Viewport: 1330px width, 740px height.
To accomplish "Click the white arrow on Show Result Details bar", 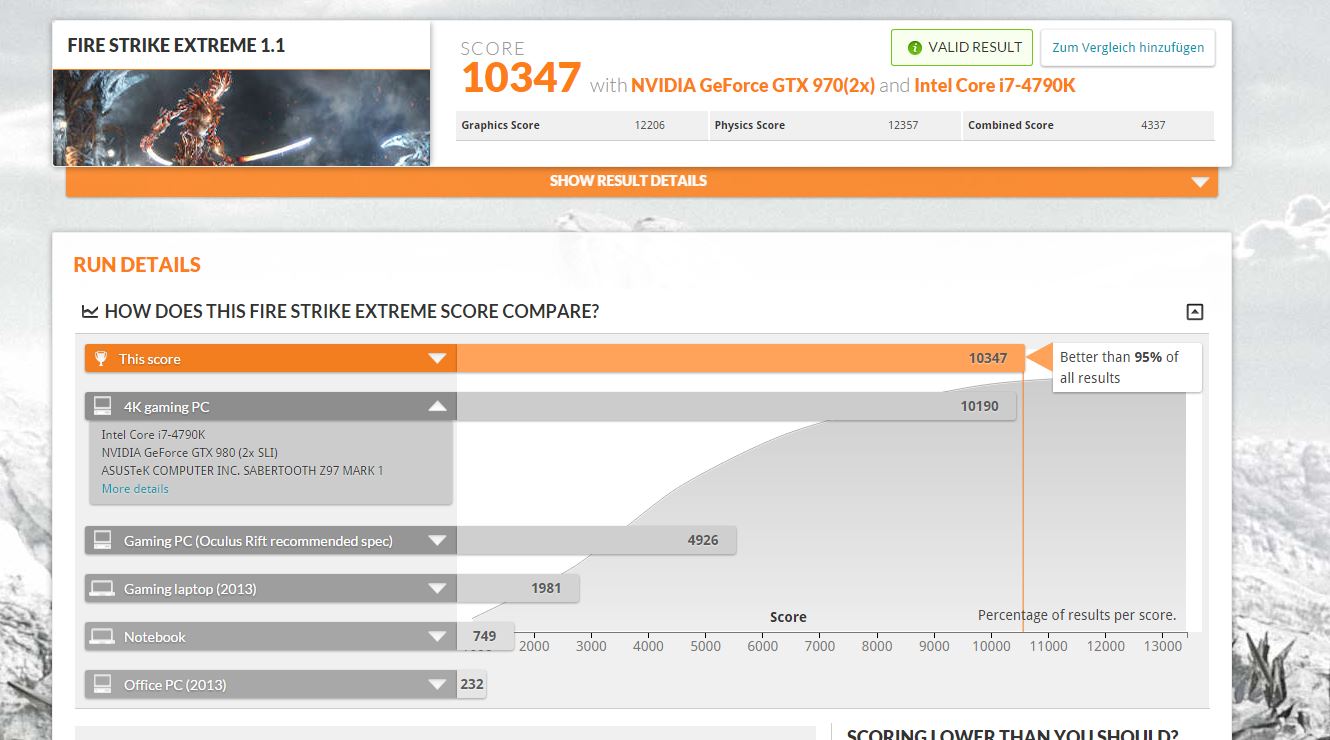I will [x=1200, y=182].
